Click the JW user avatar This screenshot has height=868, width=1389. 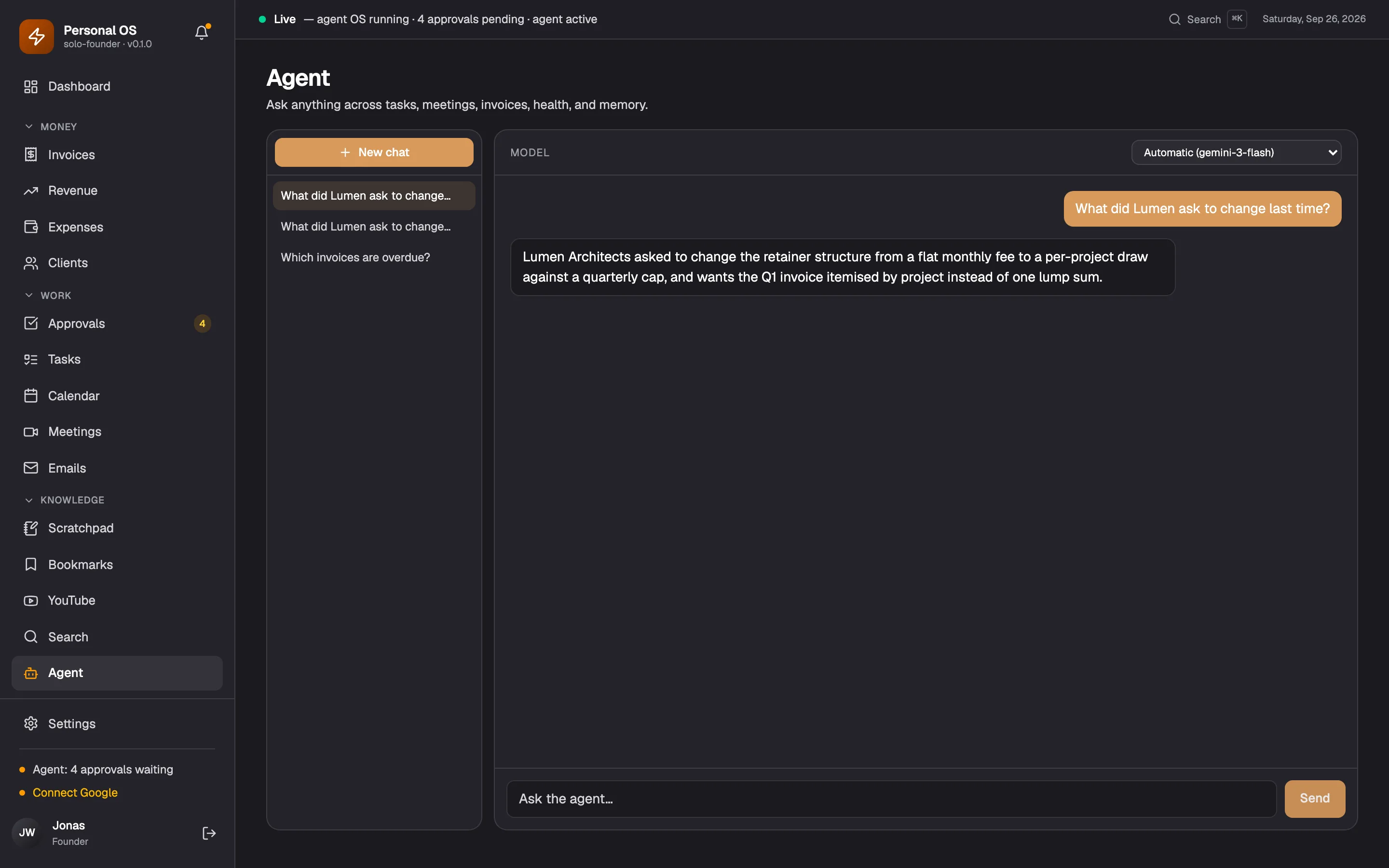[27, 833]
